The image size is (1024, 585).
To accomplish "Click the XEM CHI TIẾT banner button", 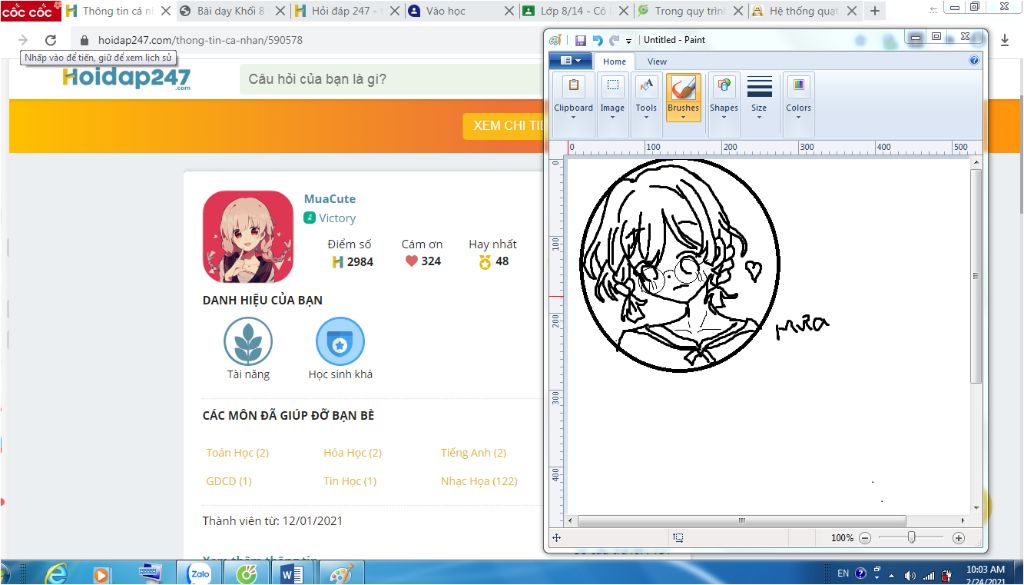I will (503, 125).
